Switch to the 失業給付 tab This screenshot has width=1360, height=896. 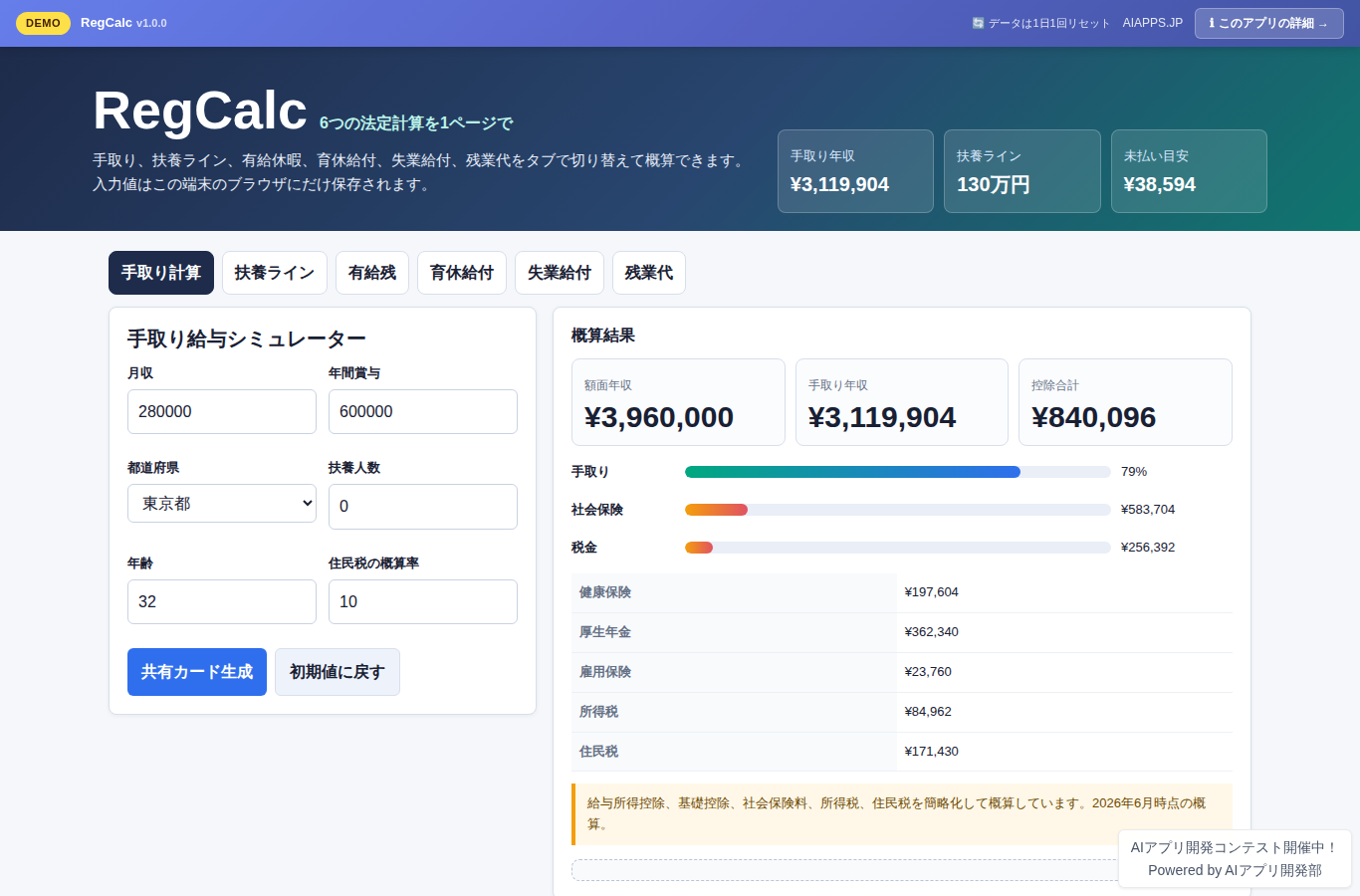point(560,273)
